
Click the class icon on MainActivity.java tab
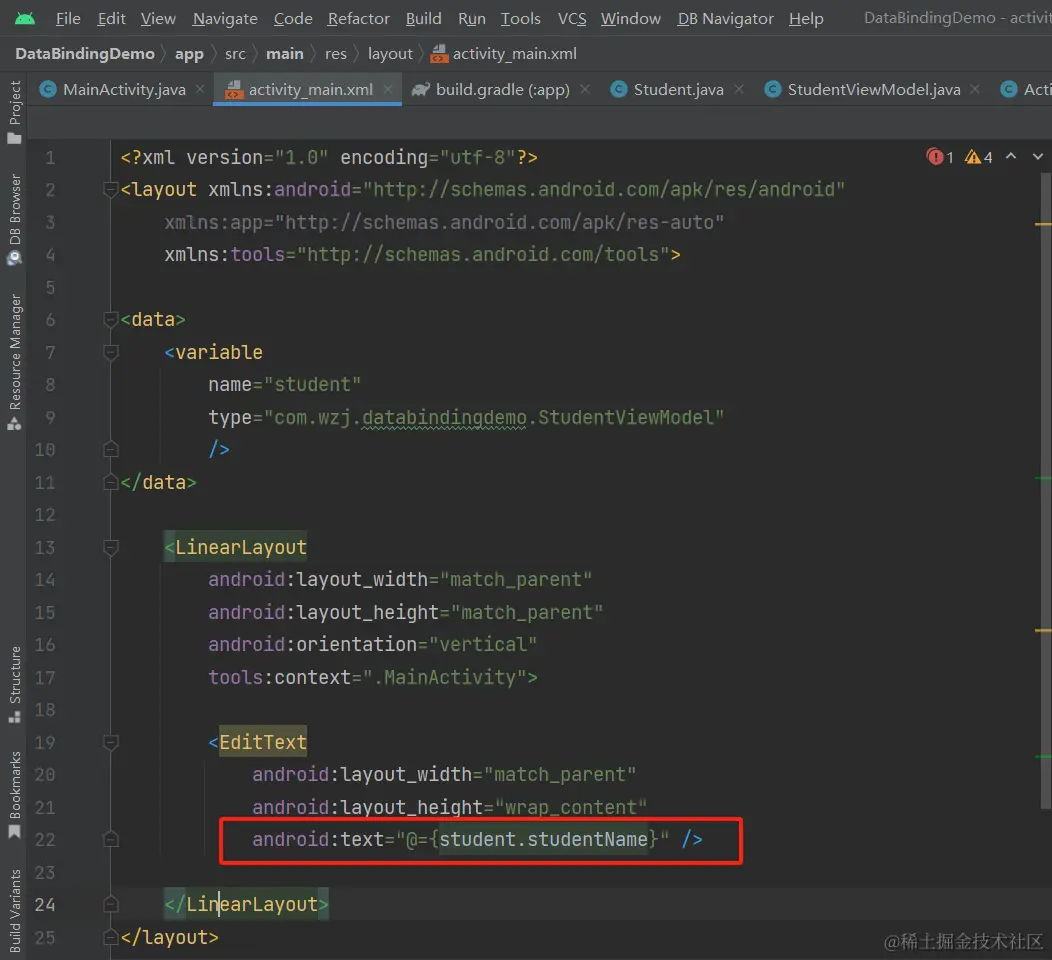pos(48,89)
